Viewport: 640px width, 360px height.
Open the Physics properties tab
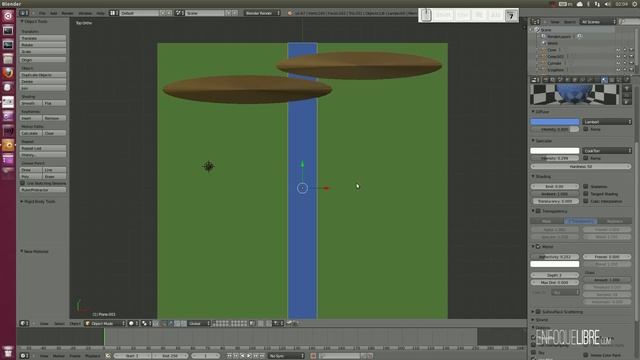coord(627,80)
